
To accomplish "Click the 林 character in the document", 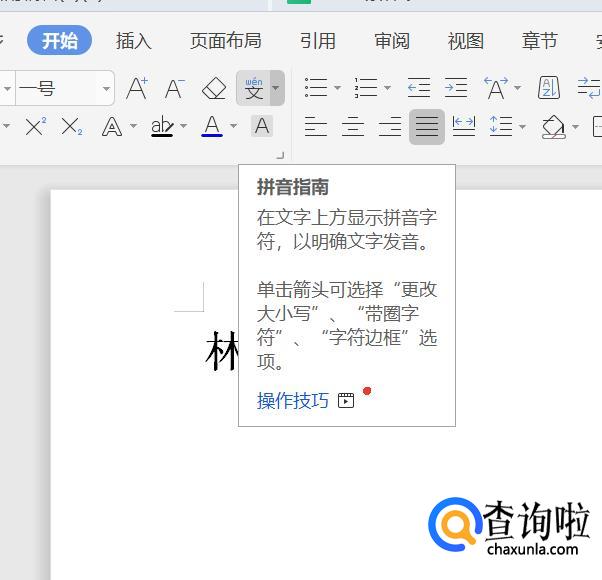I will (x=222, y=350).
